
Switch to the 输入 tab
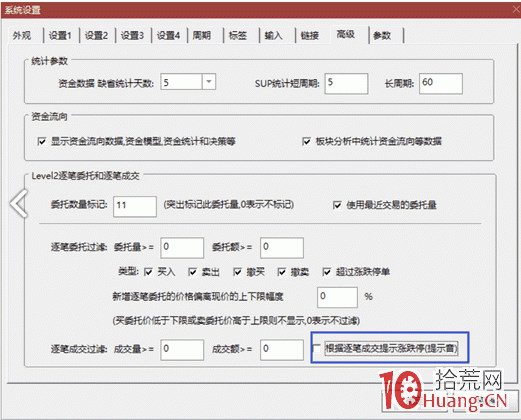(274, 35)
